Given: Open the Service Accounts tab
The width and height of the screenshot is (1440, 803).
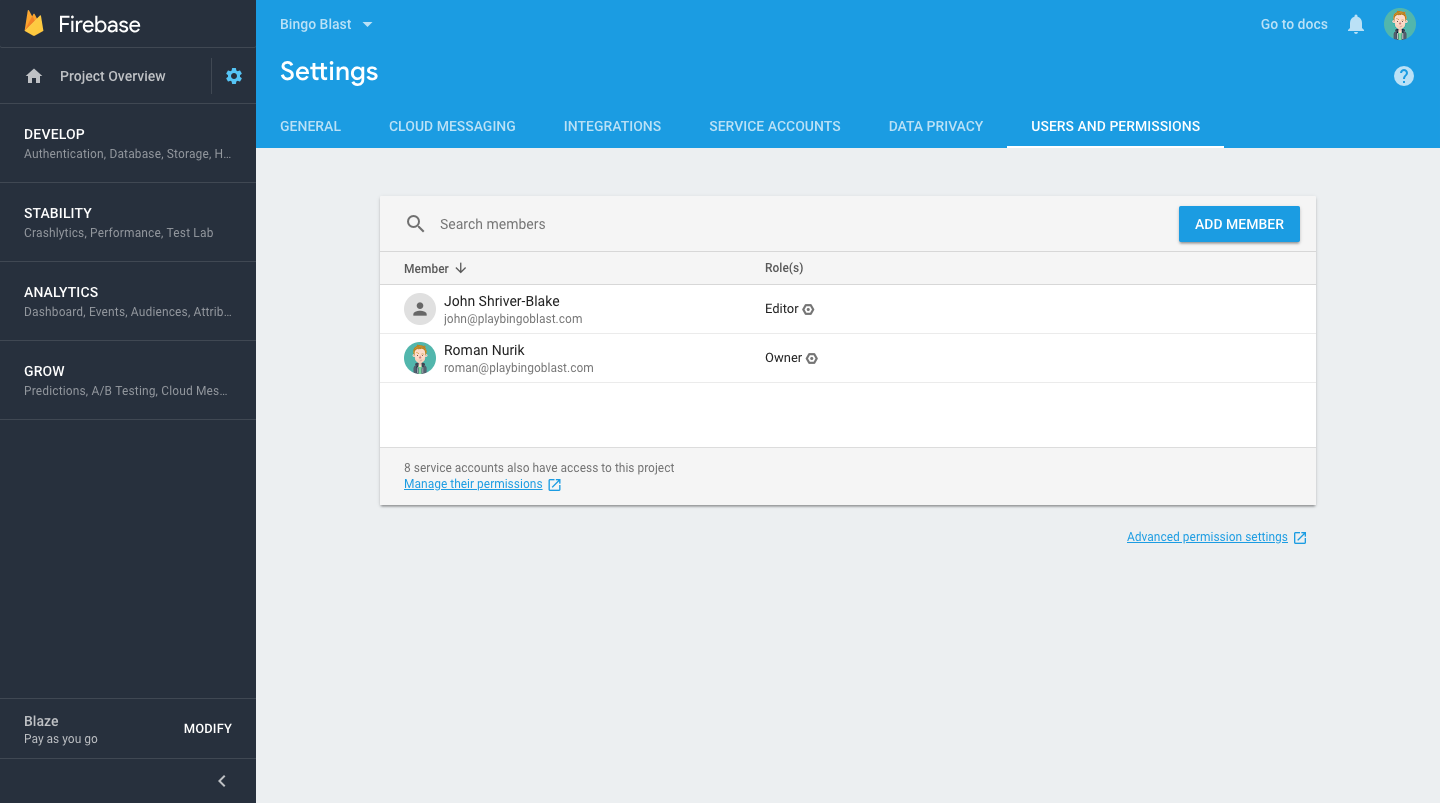Looking at the screenshot, I should (x=774, y=126).
